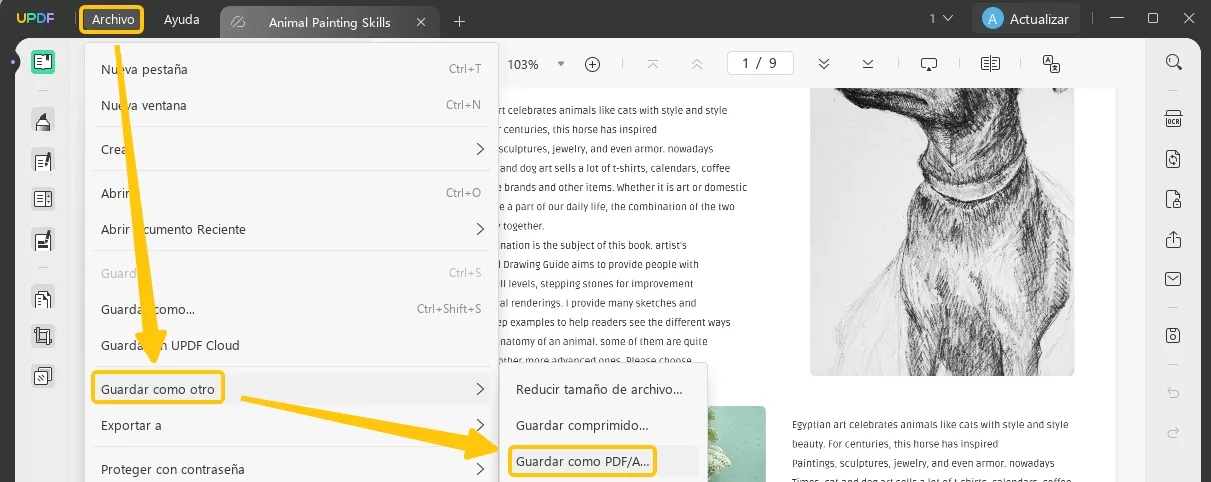This screenshot has width=1211, height=482.
Task: Open the protect document lock icon
Action: [x=1173, y=199]
